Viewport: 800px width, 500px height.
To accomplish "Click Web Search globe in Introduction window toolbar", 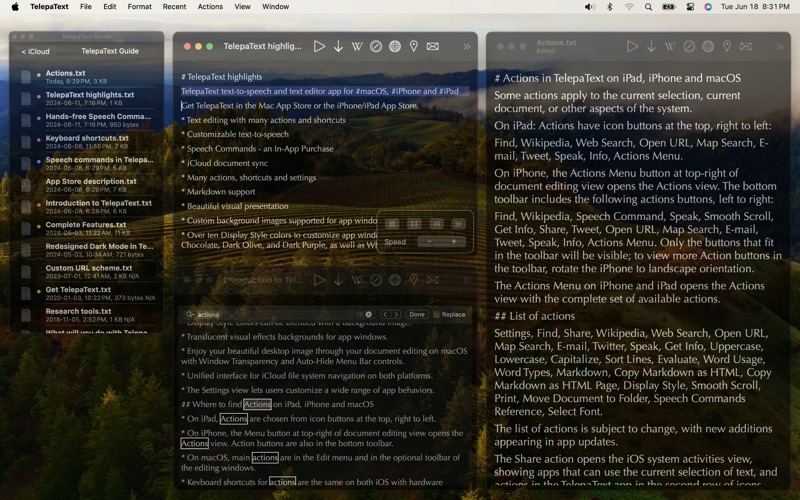I will 395,280.
